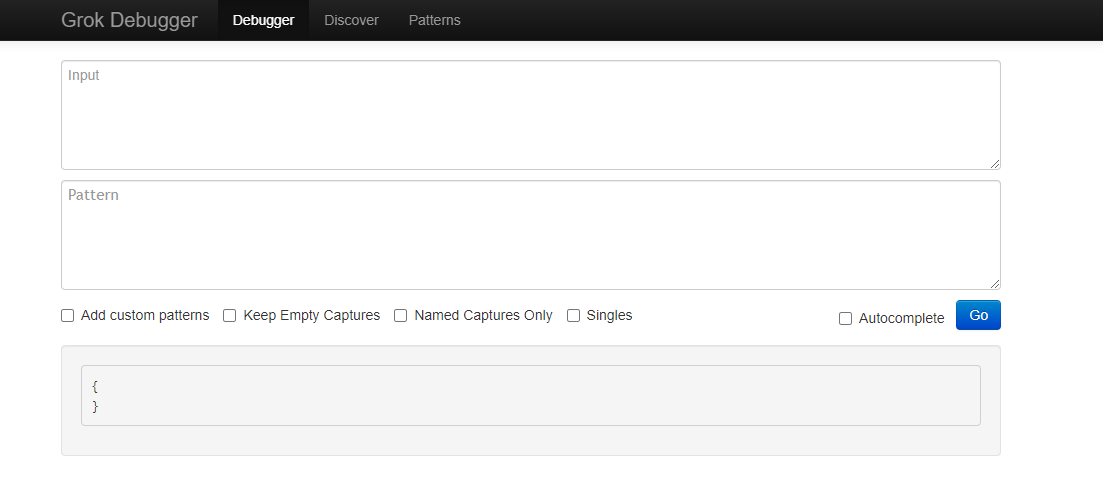This screenshot has height=491, width=1103.
Task: Click the Input box resize grip
Action: point(995,164)
